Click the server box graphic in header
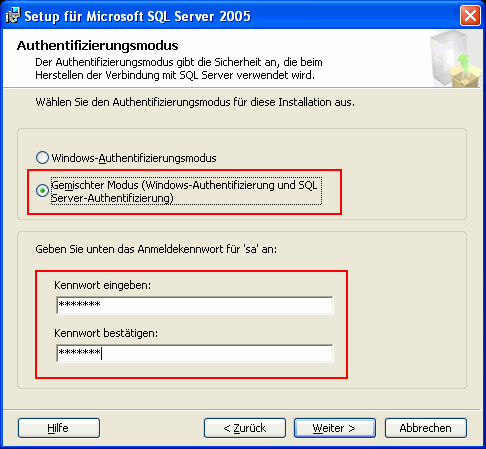The height and width of the screenshot is (449, 486). click(x=456, y=59)
